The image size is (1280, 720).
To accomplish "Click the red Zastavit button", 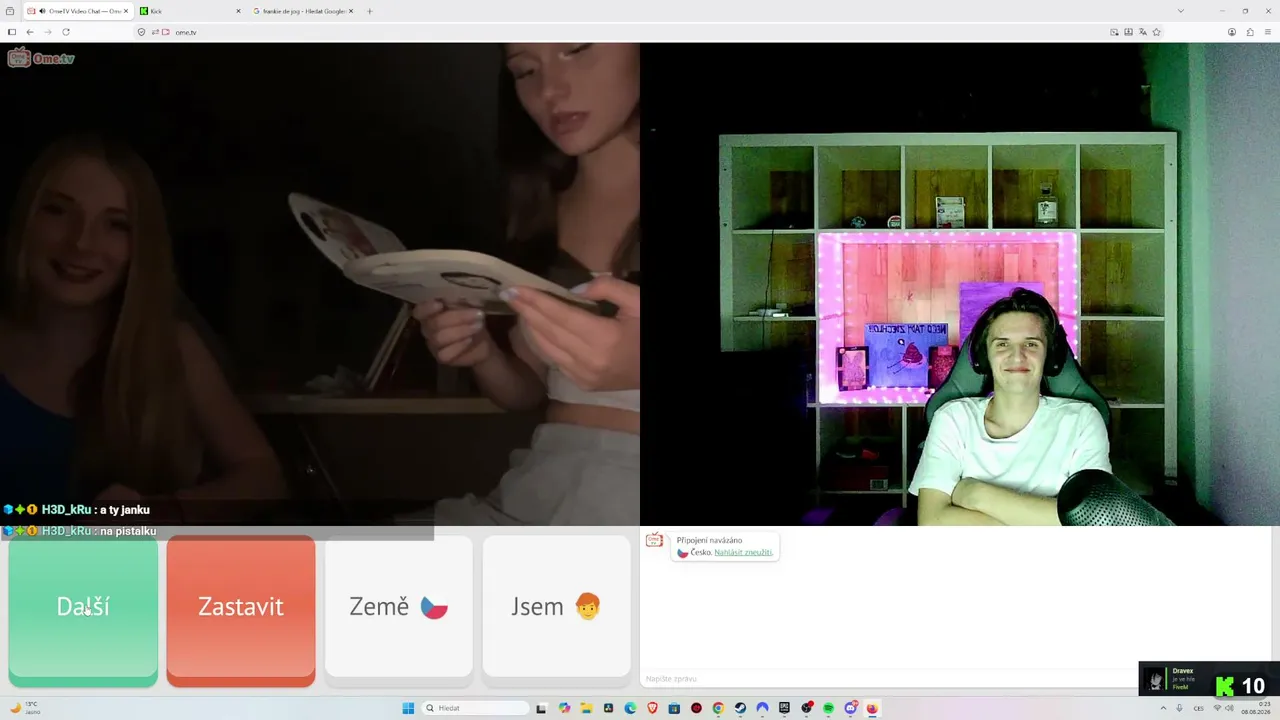I will tap(241, 609).
